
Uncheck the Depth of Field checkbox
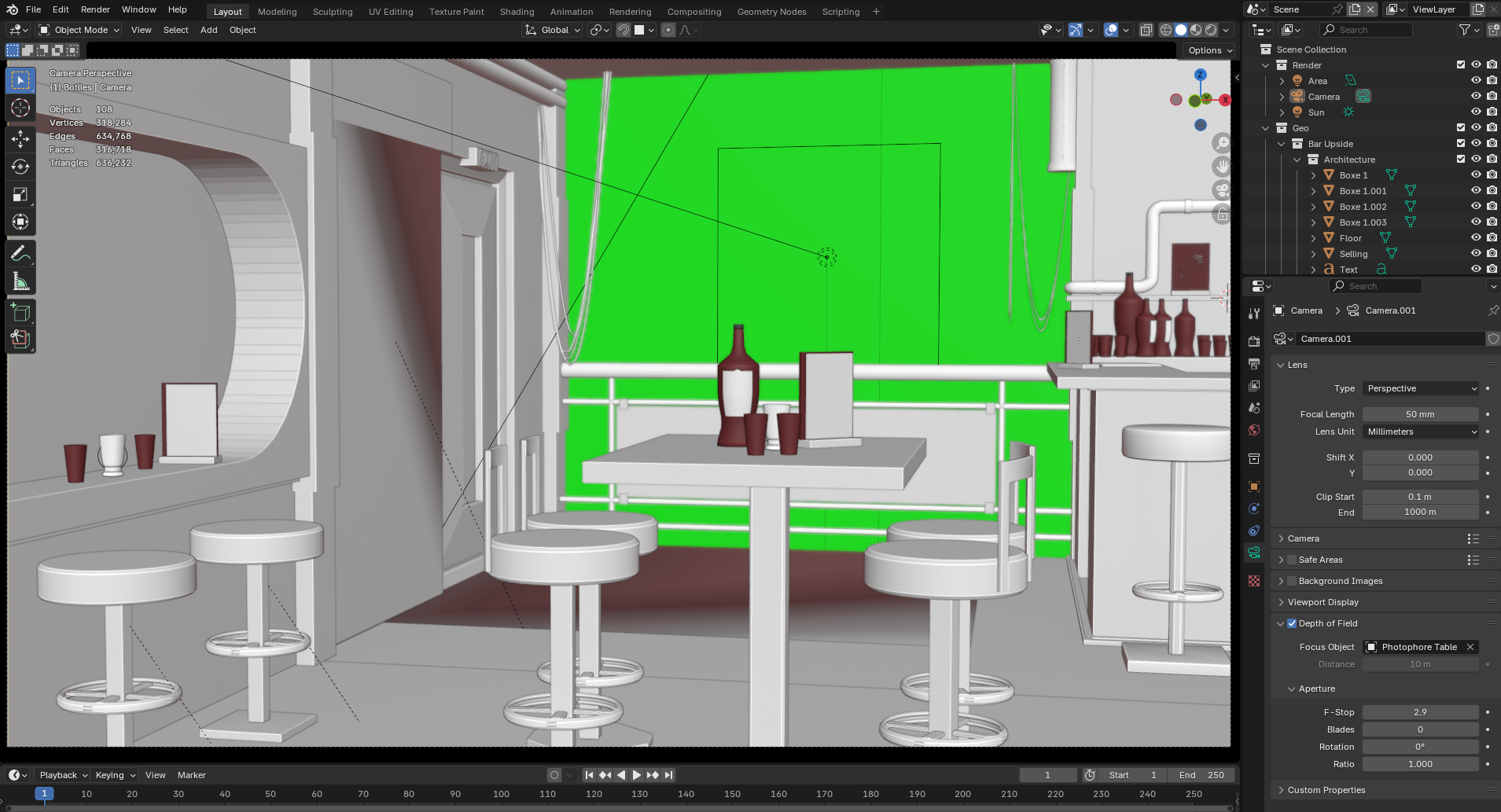[1292, 623]
